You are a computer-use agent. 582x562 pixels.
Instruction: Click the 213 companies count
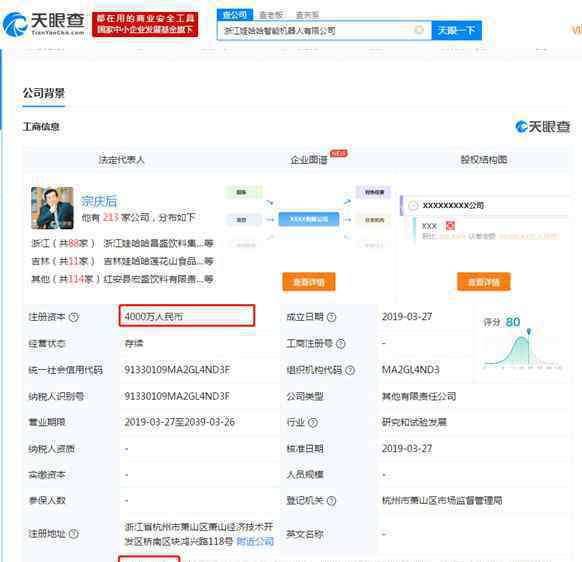tap(111, 217)
